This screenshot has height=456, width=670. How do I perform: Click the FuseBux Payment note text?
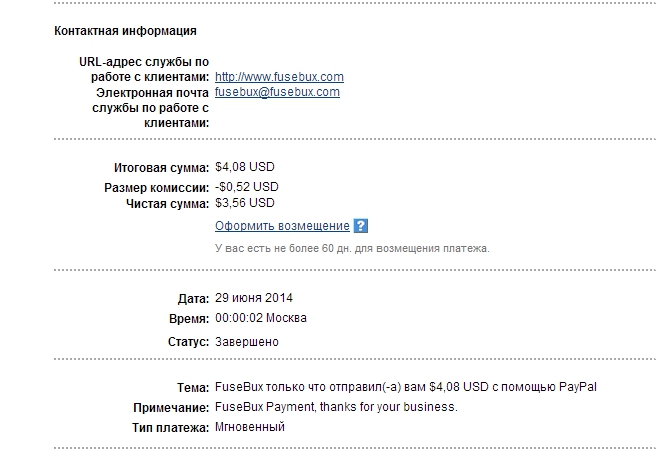pyautogui.click(x=336, y=407)
